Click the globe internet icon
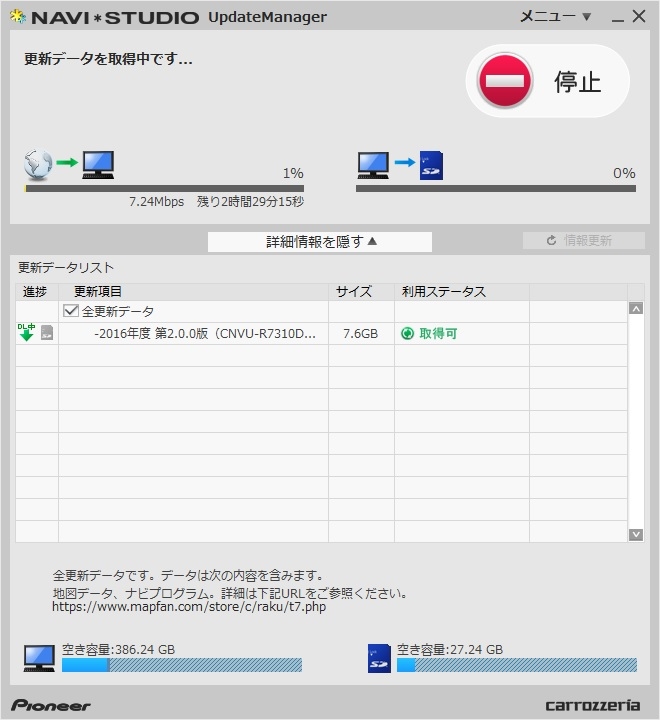 click(38, 164)
